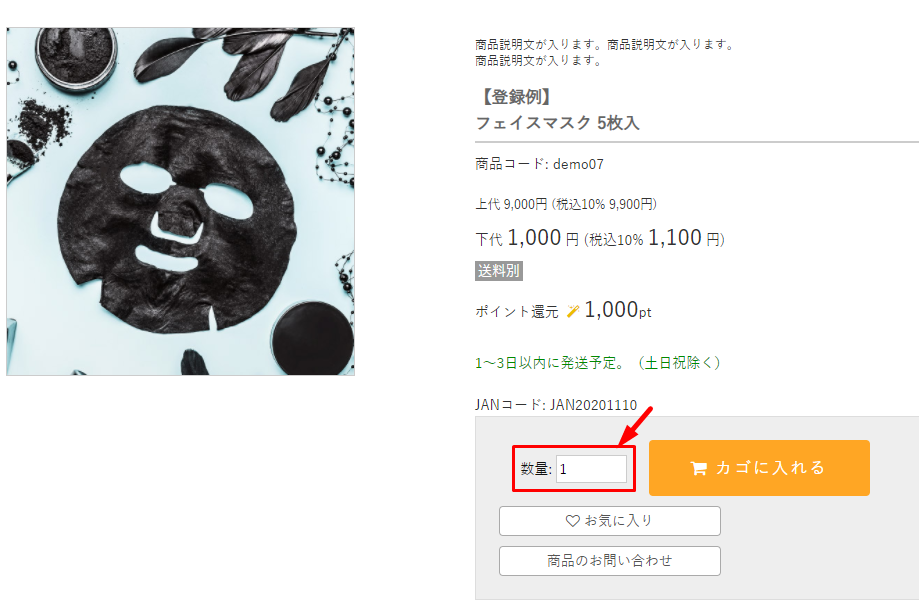This screenshot has width=919, height=602.
Task: Click the shopping cart icon
Action: (698, 468)
